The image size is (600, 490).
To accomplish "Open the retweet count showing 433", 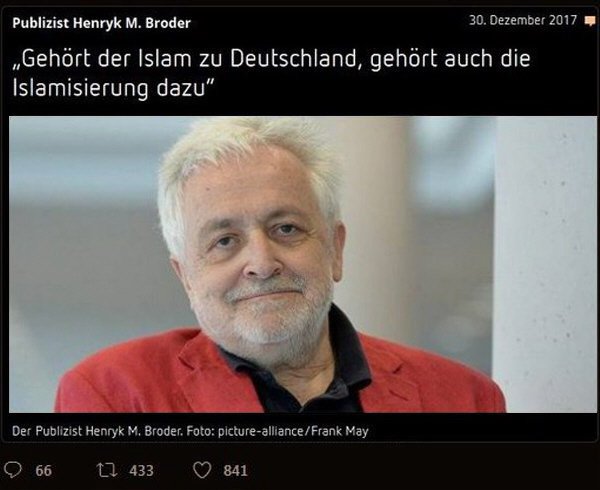I will 141,470.
